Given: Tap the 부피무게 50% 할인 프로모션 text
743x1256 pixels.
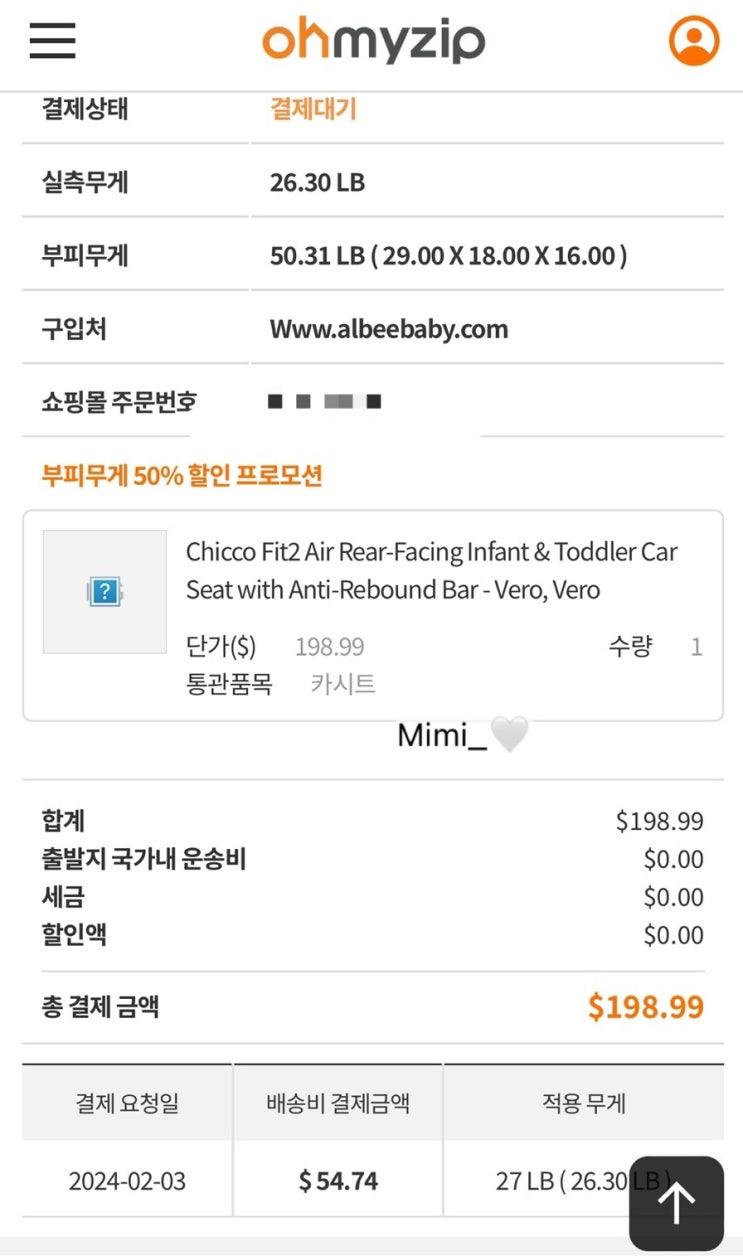Looking at the screenshot, I should pos(182,474).
